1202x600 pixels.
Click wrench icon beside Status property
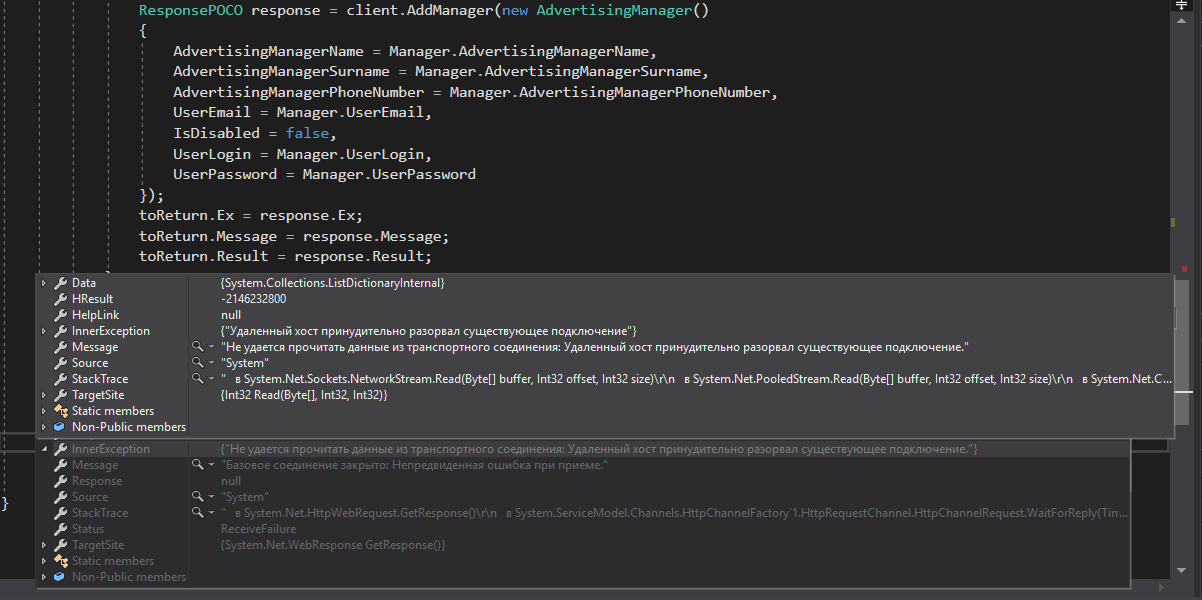pos(60,529)
